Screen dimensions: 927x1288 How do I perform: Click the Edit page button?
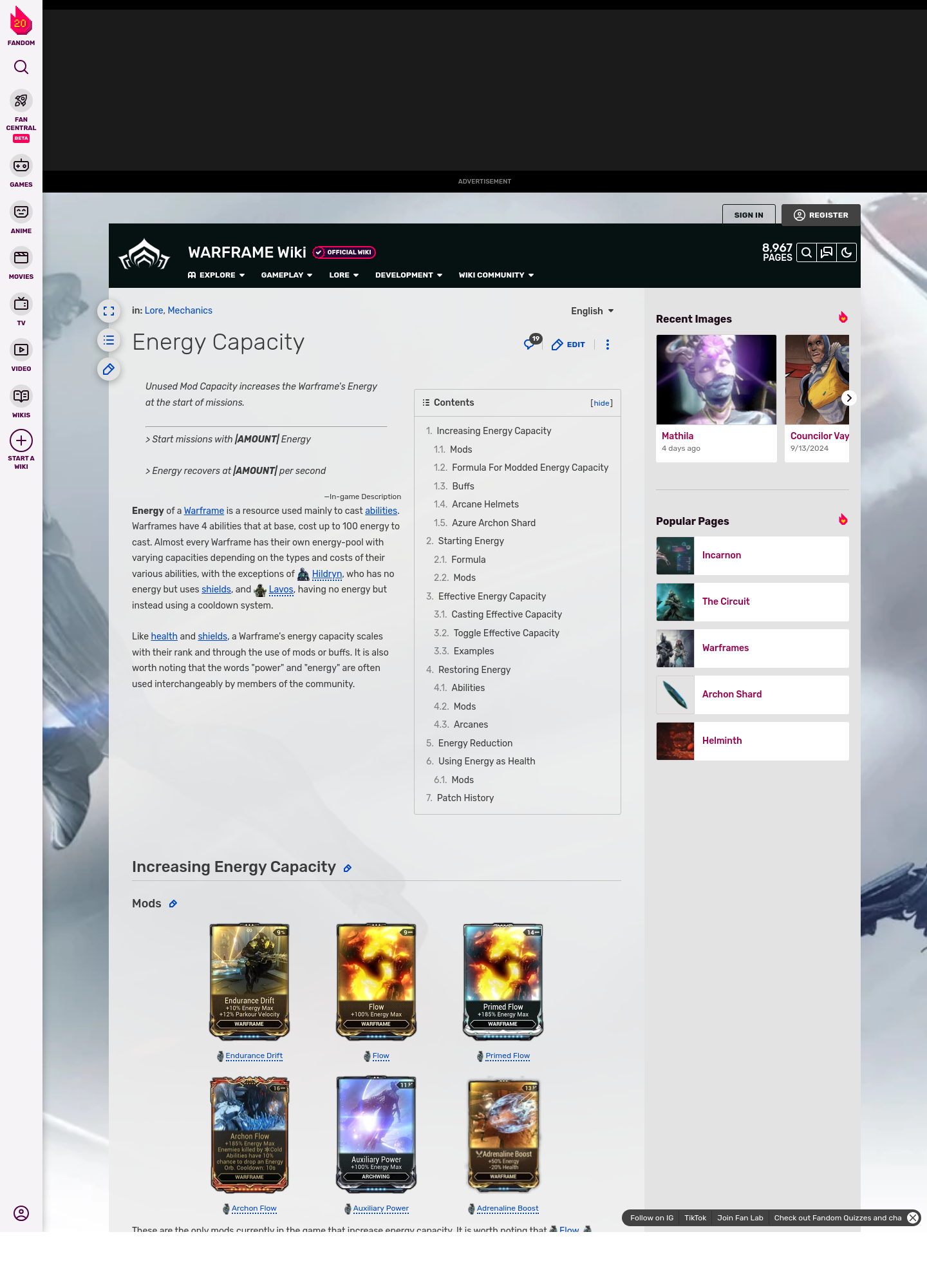click(x=568, y=345)
